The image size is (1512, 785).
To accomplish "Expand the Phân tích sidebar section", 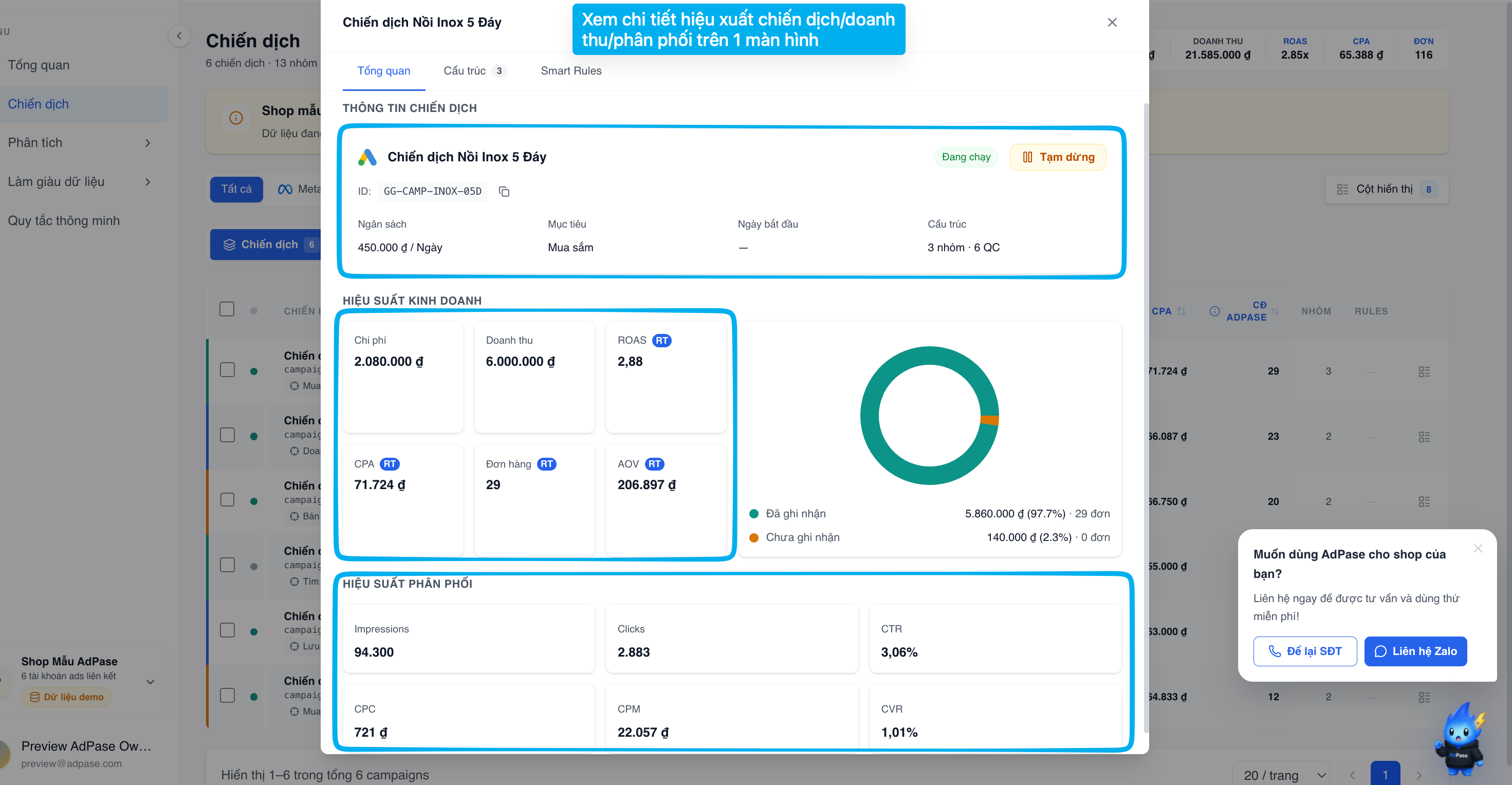I will tap(79, 143).
